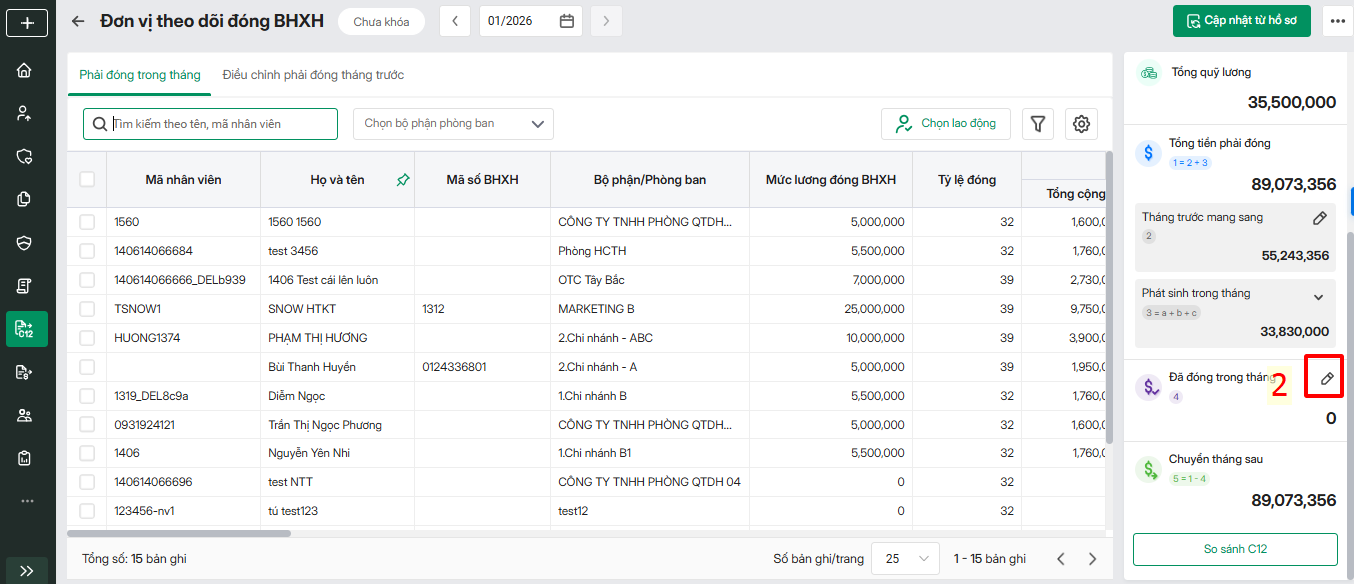Image resolution: width=1354 pixels, height=584 pixels.
Task: Switch to Điều chỉnh phải đóng tháng trước tab
Action: (x=313, y=75)
